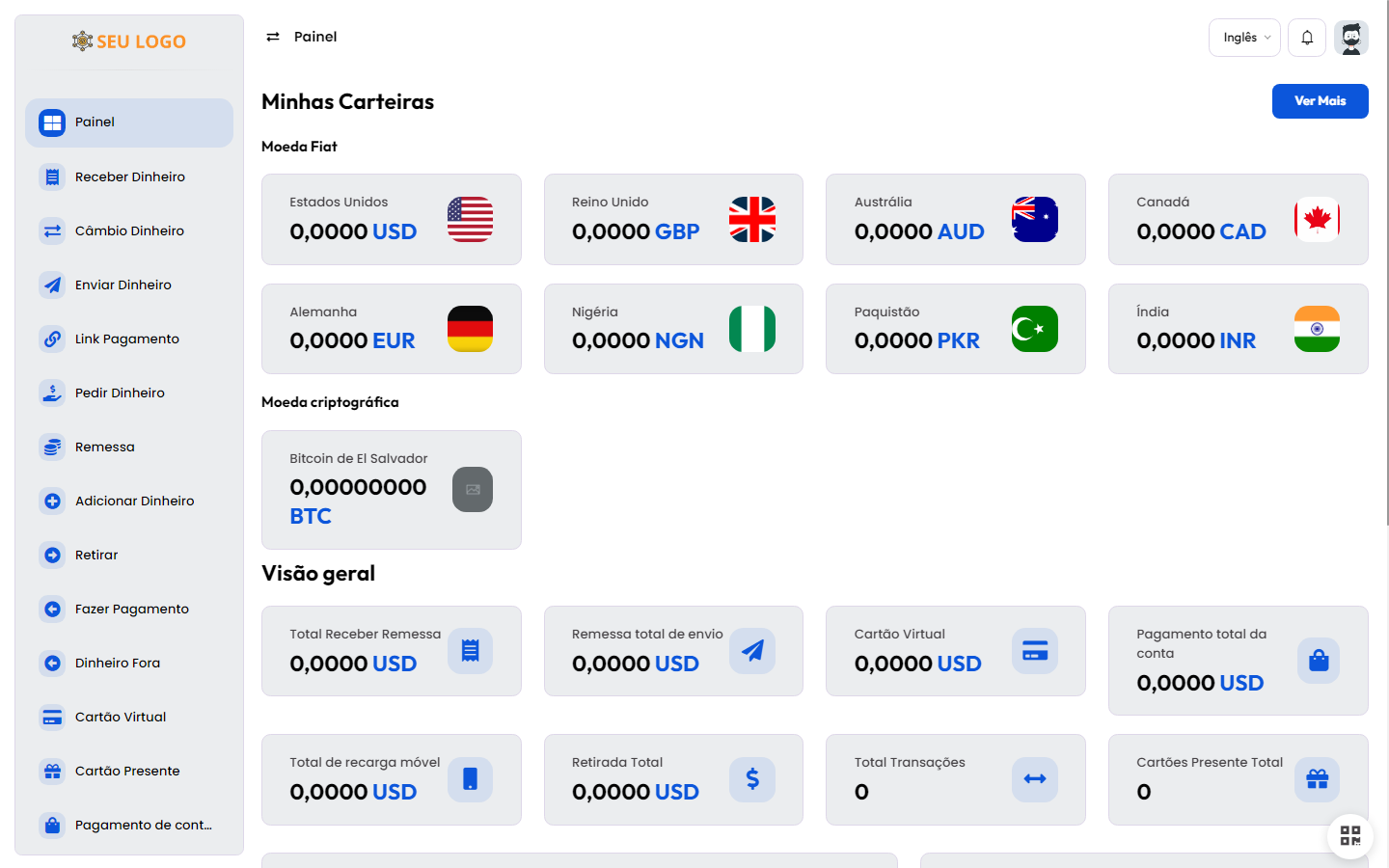The width and height of the screenshot is (1389, 868).
Task: Open the Bitcoin de El Salvador wallet
Action: [391, 489]
